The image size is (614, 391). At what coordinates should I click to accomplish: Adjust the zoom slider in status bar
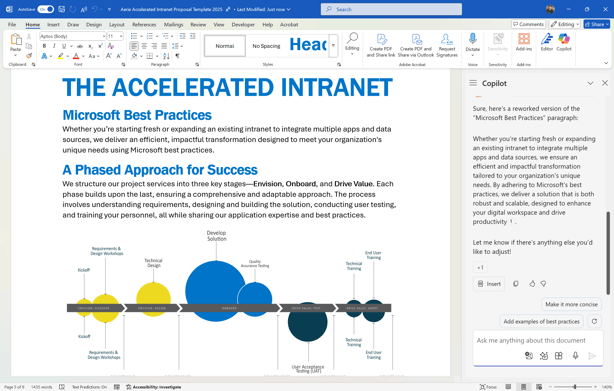[x=575, y=387]
